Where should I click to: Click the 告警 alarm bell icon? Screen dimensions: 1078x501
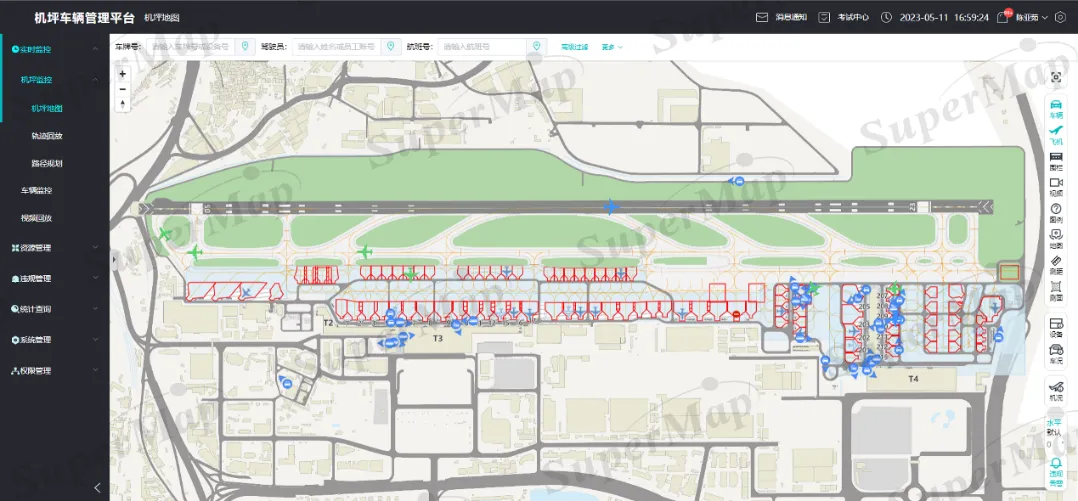[1056, 468]
